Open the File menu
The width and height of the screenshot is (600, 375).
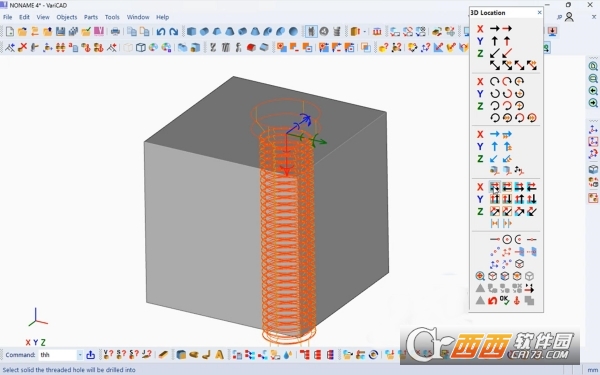coord(7,17)
